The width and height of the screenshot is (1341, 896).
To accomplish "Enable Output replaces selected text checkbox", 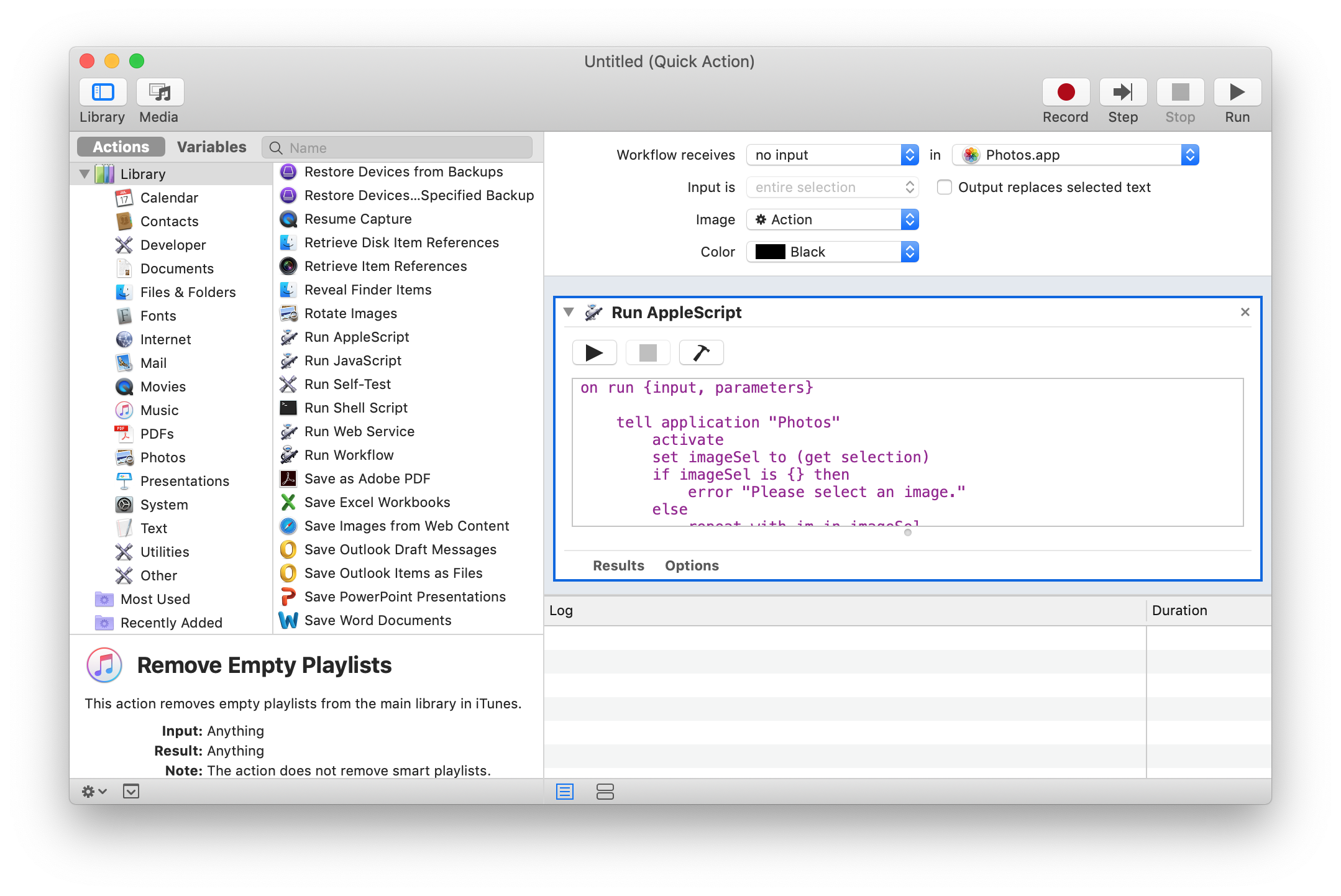I will (x=944, y=187).
